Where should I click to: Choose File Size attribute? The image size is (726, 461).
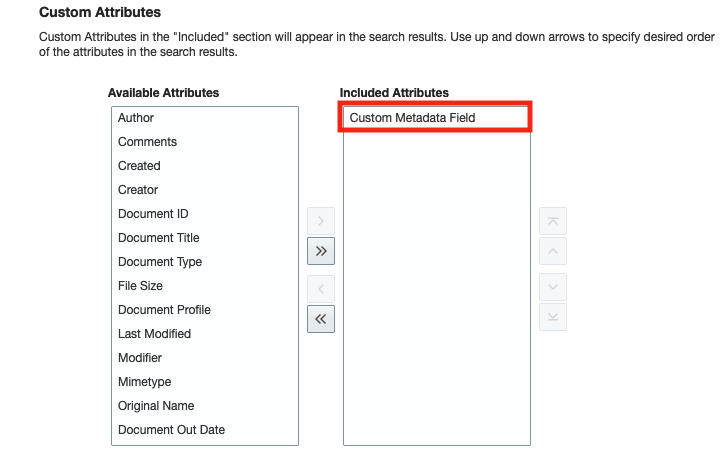(x=205, y=286)
